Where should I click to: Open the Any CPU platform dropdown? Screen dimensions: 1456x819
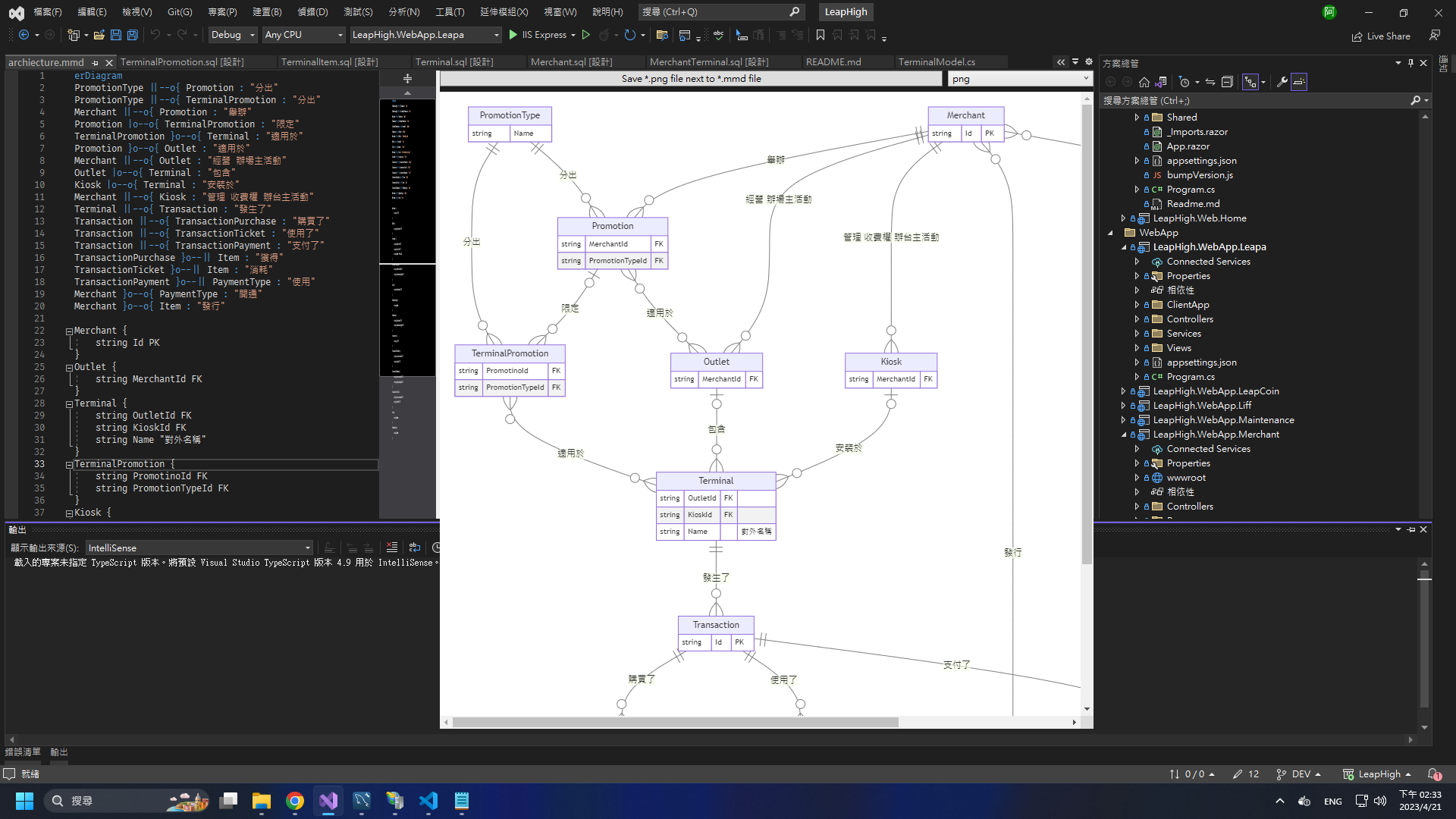point(303,35)
